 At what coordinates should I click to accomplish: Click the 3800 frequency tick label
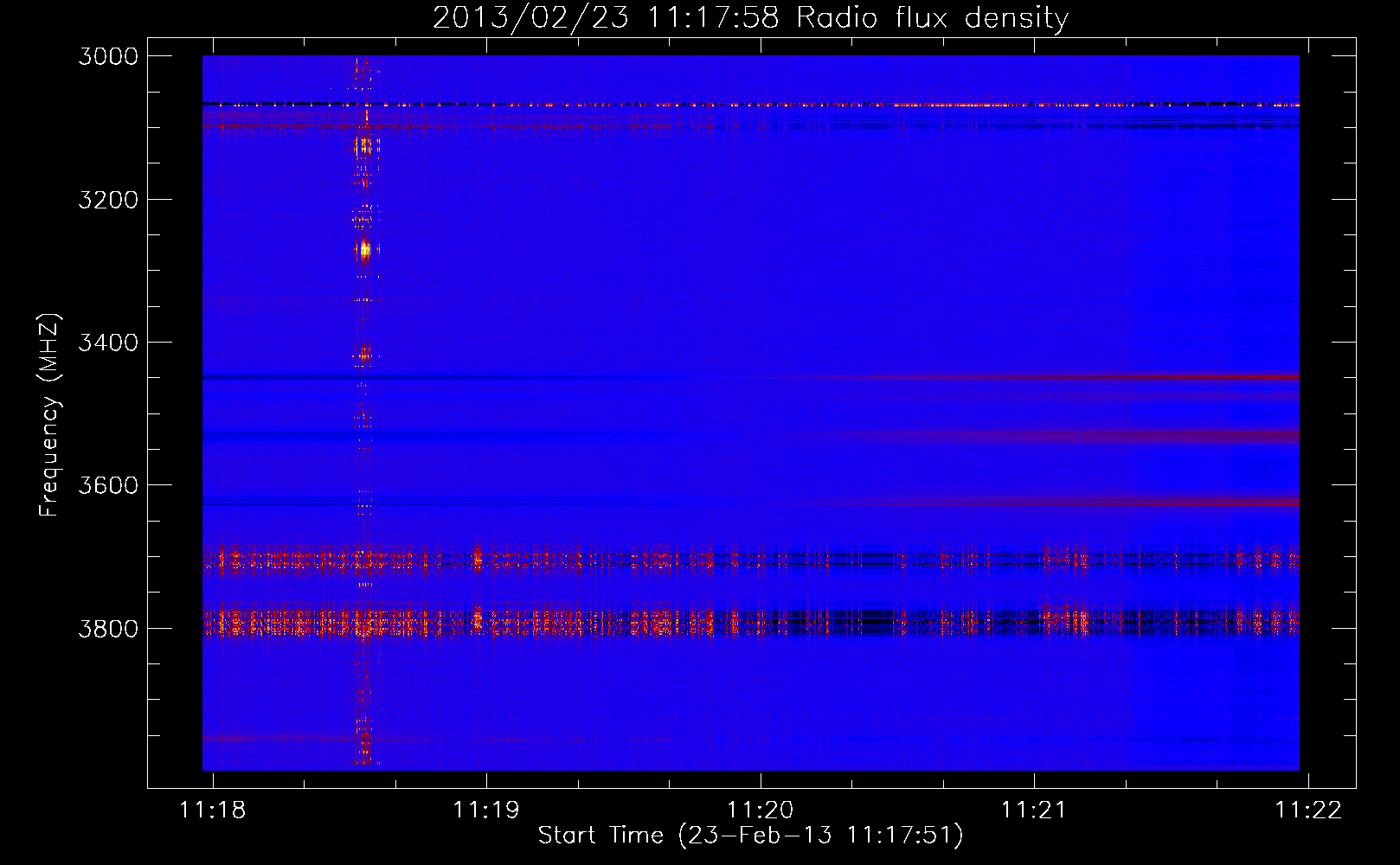point(108,628)
